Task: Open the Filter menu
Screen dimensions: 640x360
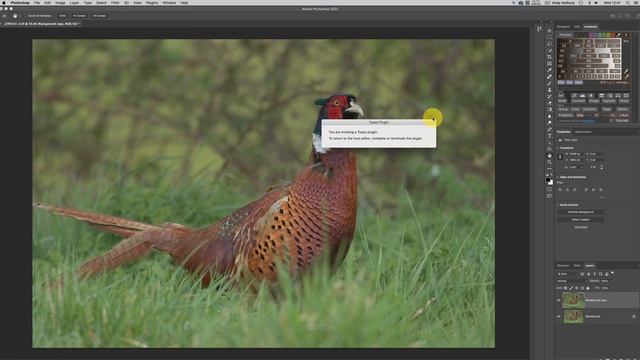Action: 116,2
